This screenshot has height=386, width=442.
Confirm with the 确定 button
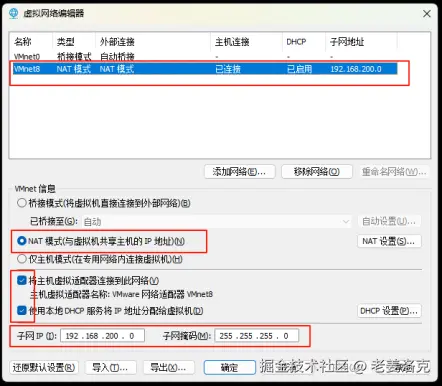click(229, 367)
